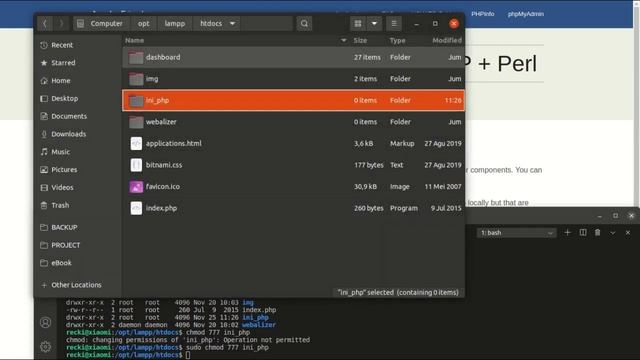This screenshot has height=360, width=640.
Task: Navigate to lampp in the path bar
Action: click(x=175, y=23)
